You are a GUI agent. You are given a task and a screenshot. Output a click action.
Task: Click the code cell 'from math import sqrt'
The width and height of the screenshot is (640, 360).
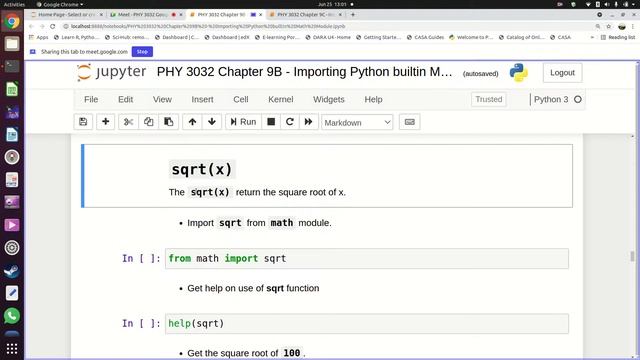pos(367,258)
